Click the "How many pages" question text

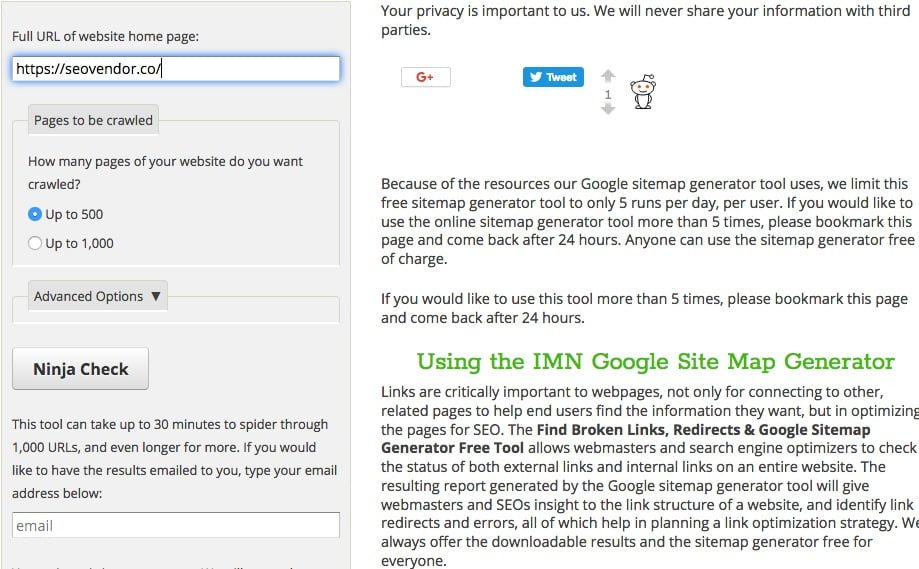coord(165,161)
